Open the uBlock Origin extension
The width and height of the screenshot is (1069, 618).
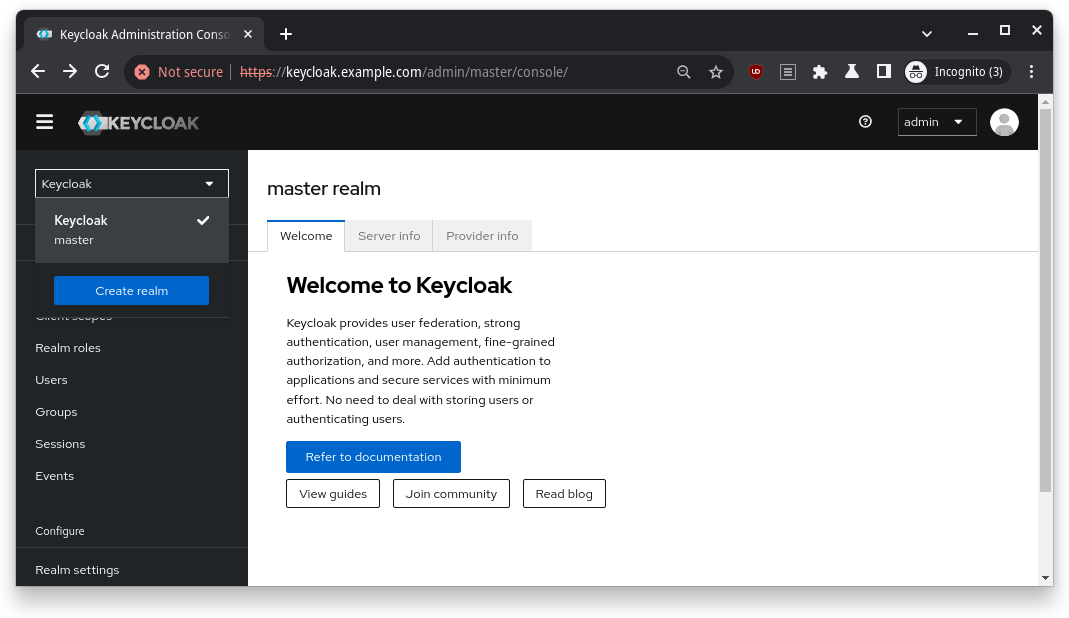[755, 72]
